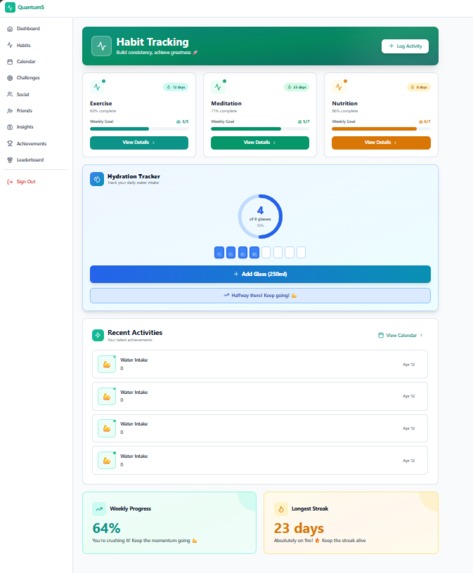This screenshot has width=473, height=573.
Task: Click the Social people icon
Action: coord(10,94)
